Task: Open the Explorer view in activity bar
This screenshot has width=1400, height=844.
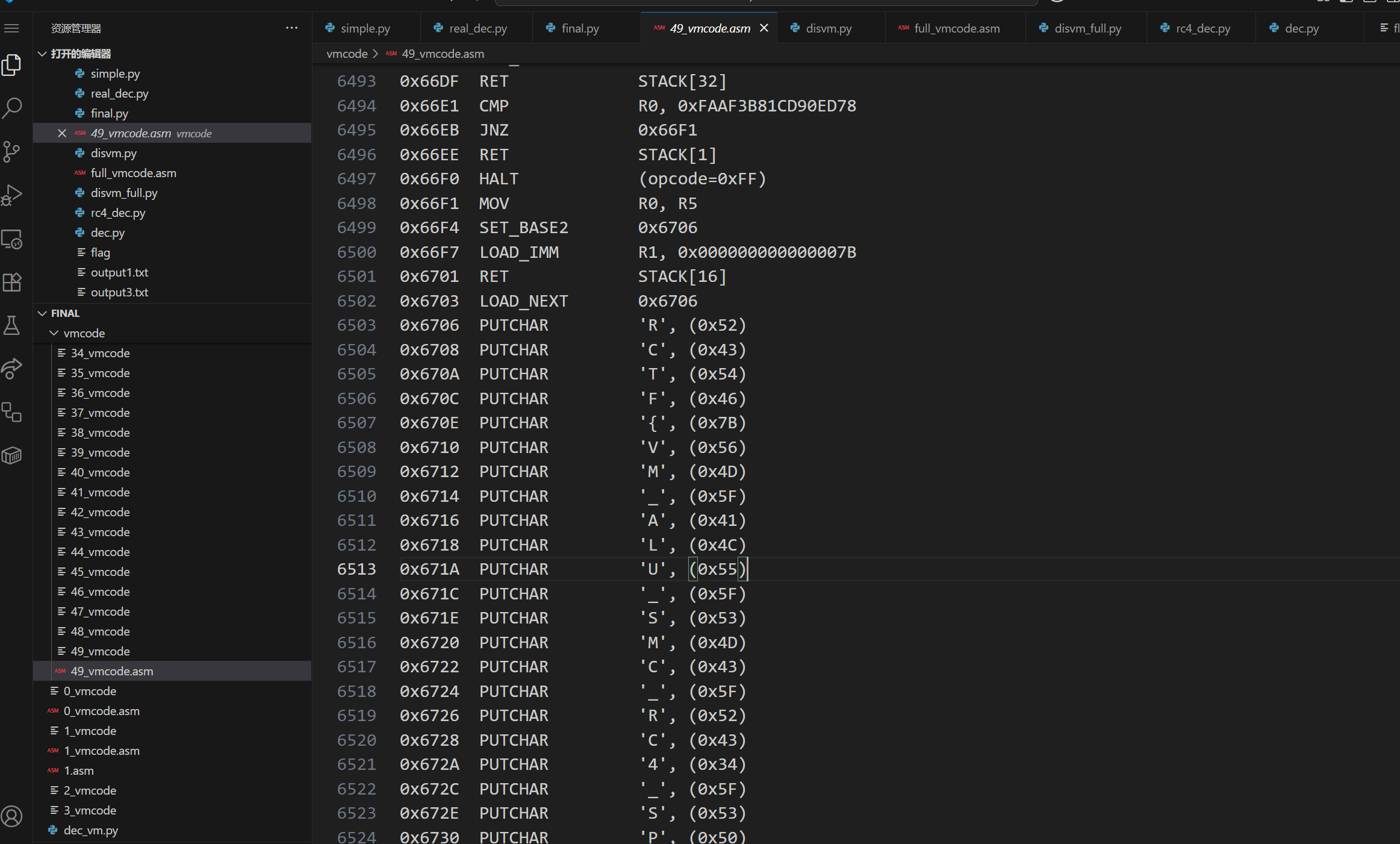Action: [x=12, y=65]
